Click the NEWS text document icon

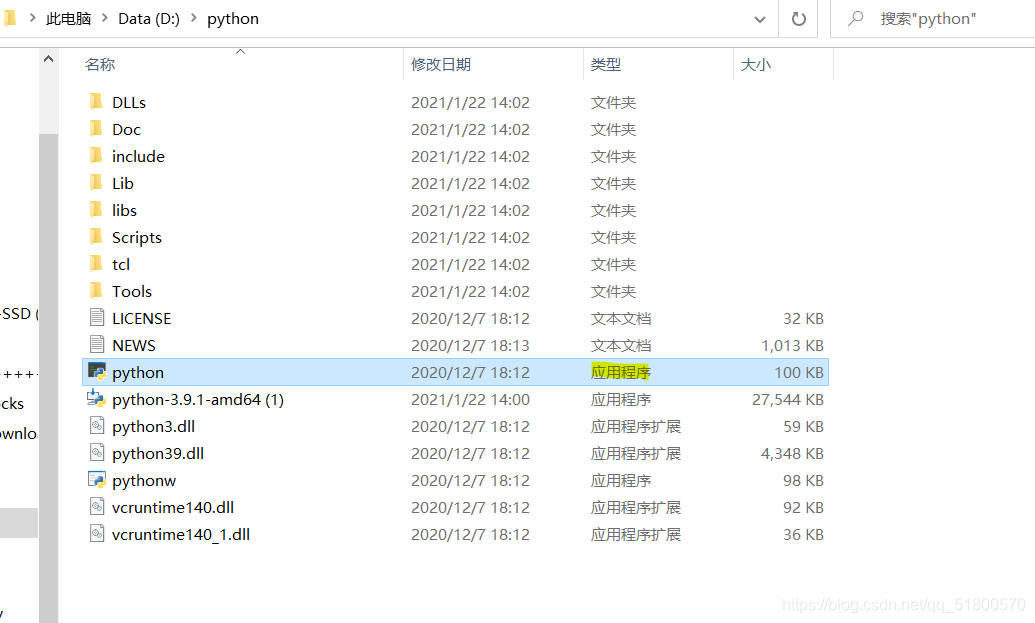[97, 345]
